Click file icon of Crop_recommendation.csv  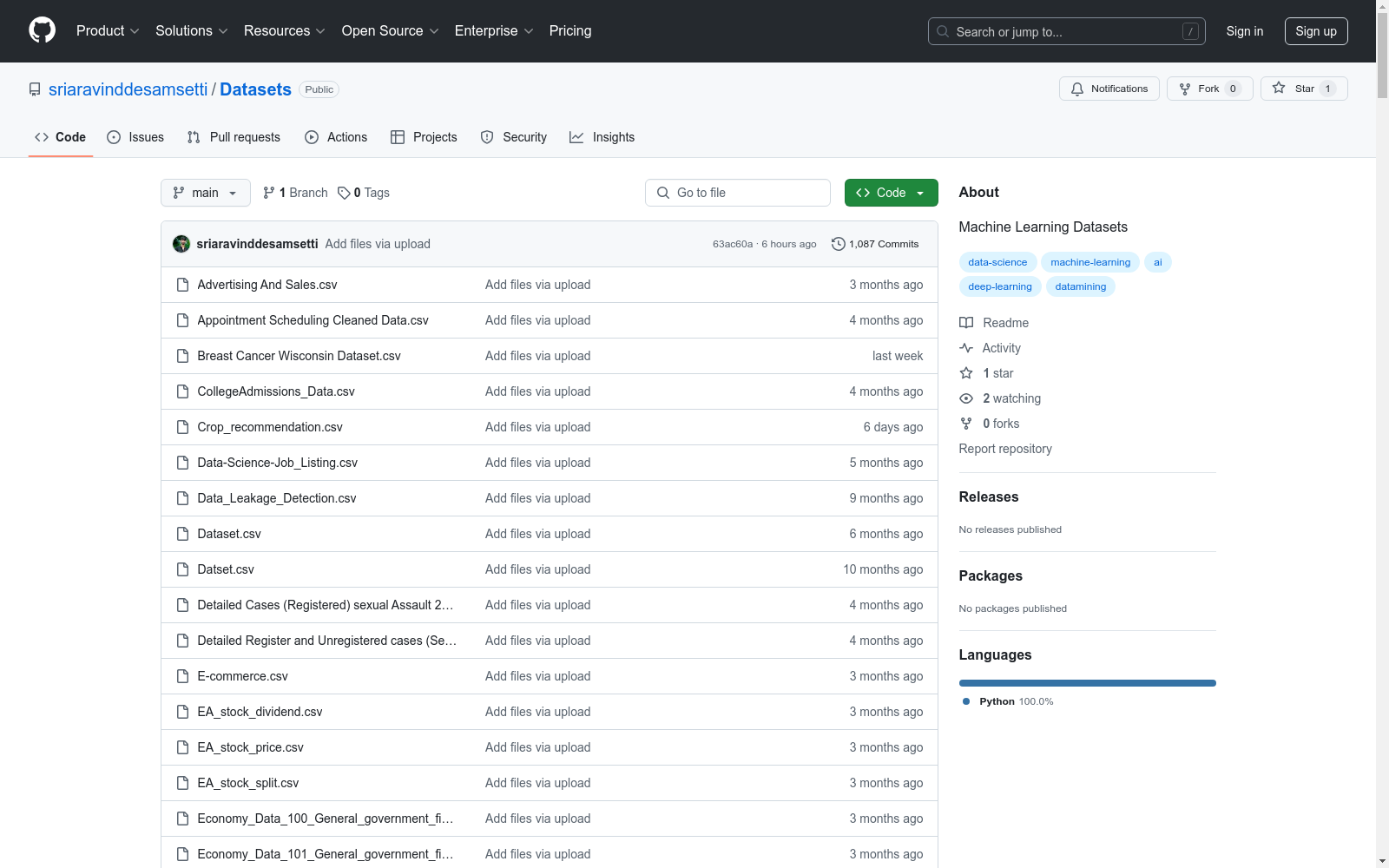pyautogui.click(x=182, y=427)
